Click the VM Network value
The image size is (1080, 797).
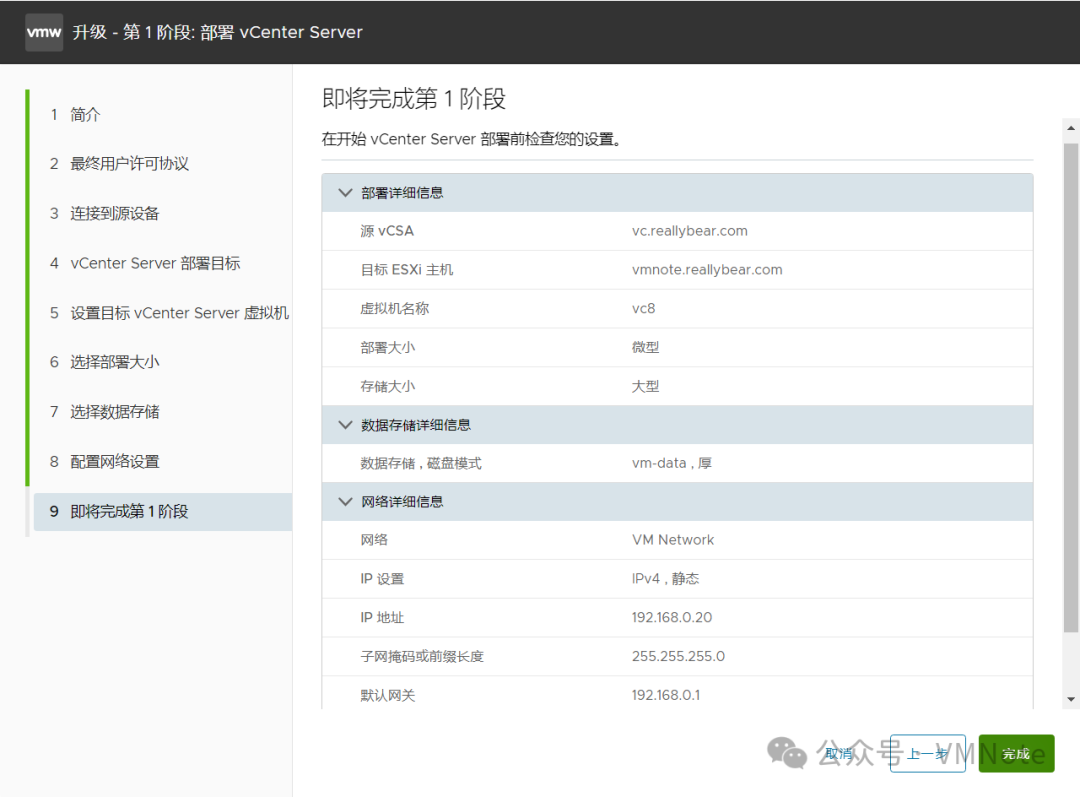(x=673, y=540)
